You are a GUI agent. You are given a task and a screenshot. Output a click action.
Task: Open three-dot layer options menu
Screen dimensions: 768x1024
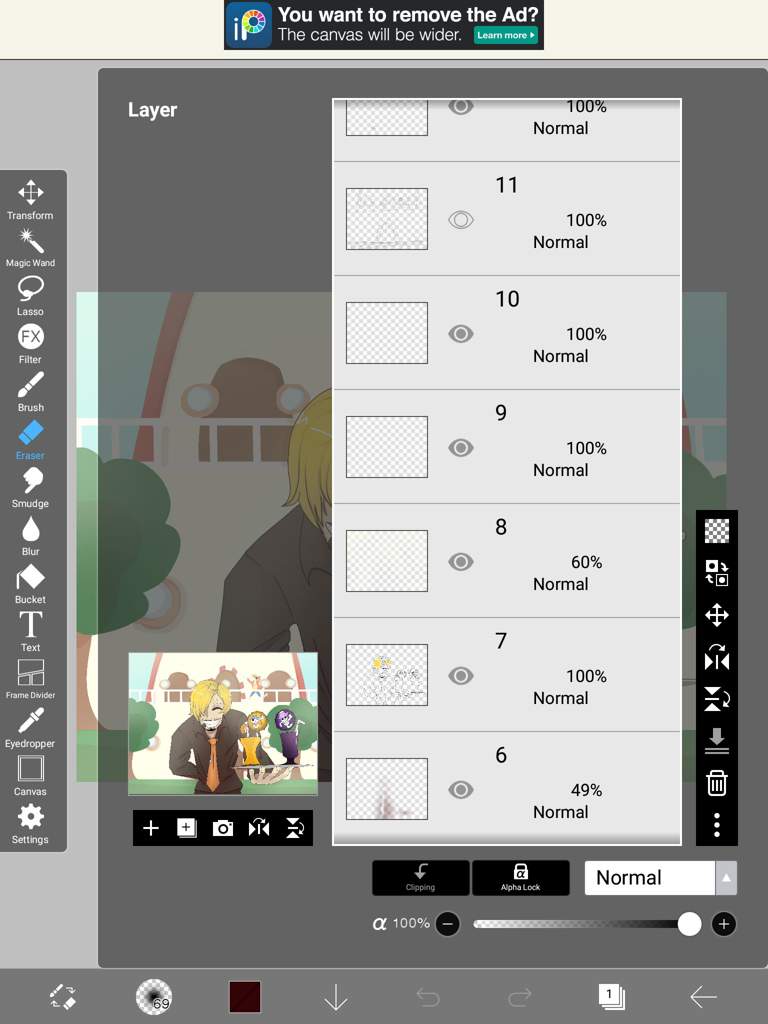click(x=716, y=825)
